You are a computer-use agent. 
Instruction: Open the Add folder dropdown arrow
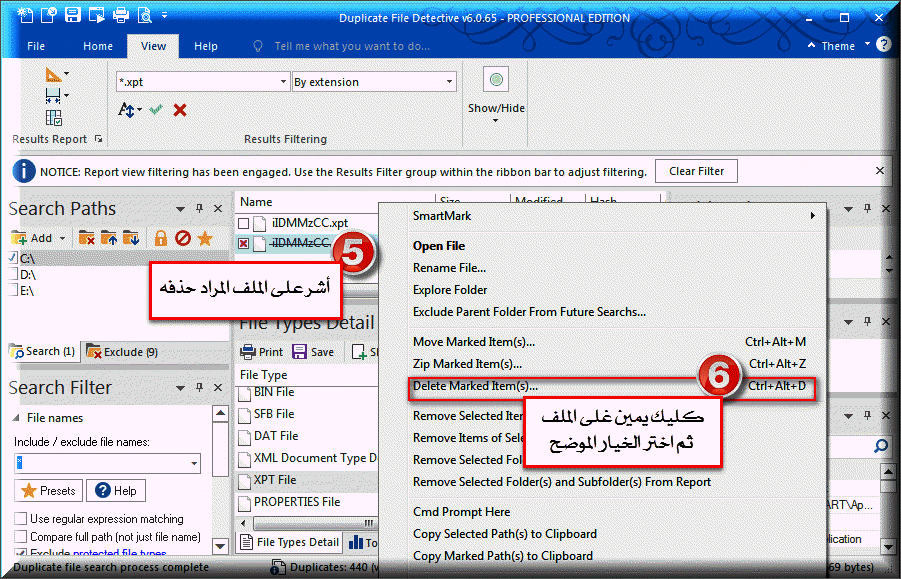pyautogui.click(x=62, y=238)
